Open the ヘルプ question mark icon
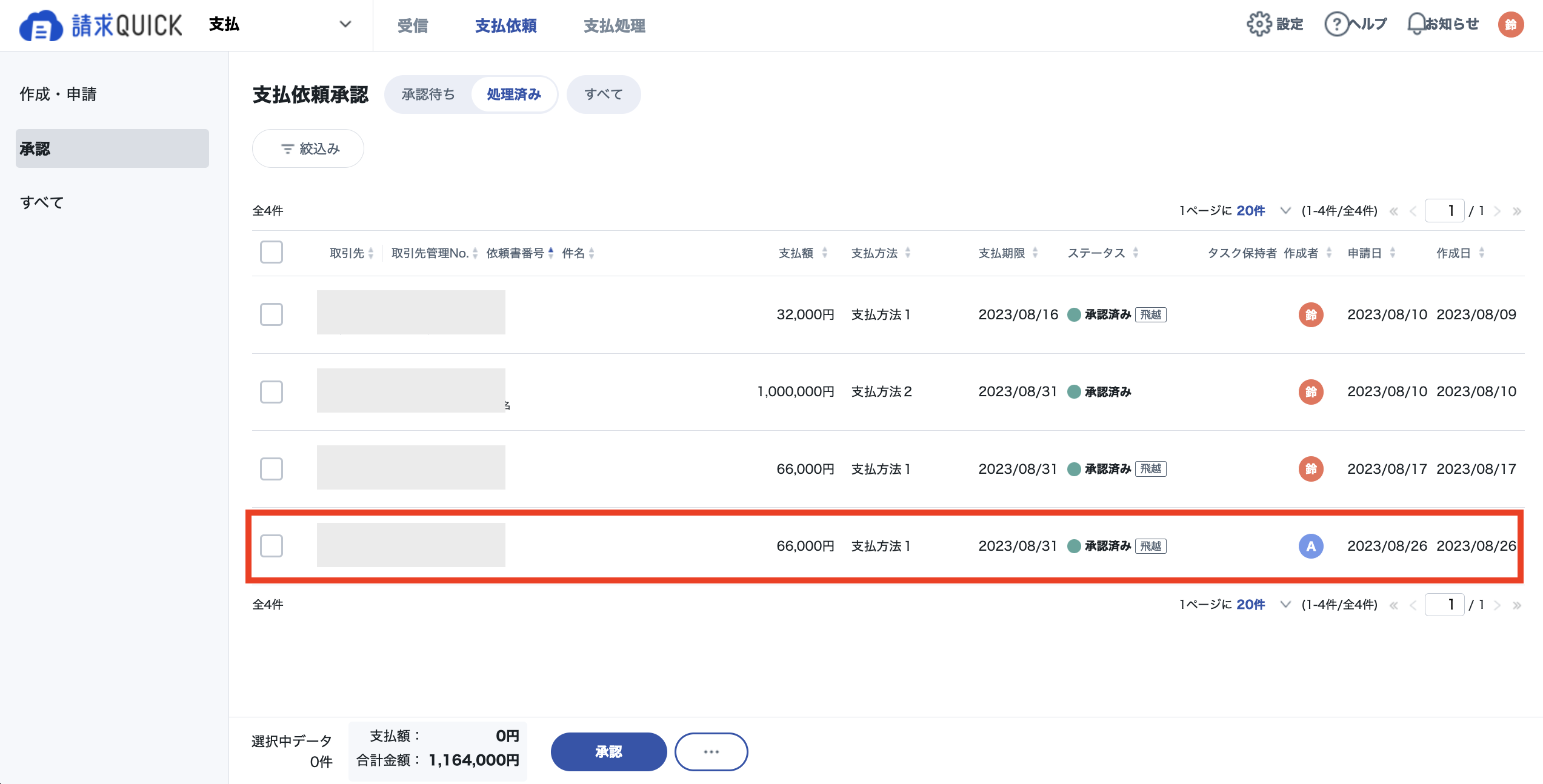The image size is (1543, 784). pos(1336,24)
